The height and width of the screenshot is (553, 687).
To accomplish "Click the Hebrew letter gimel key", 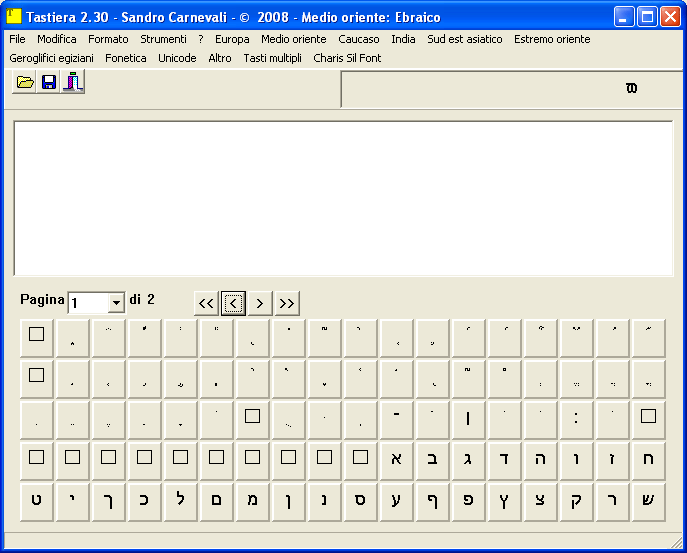I will pos(468,459).
